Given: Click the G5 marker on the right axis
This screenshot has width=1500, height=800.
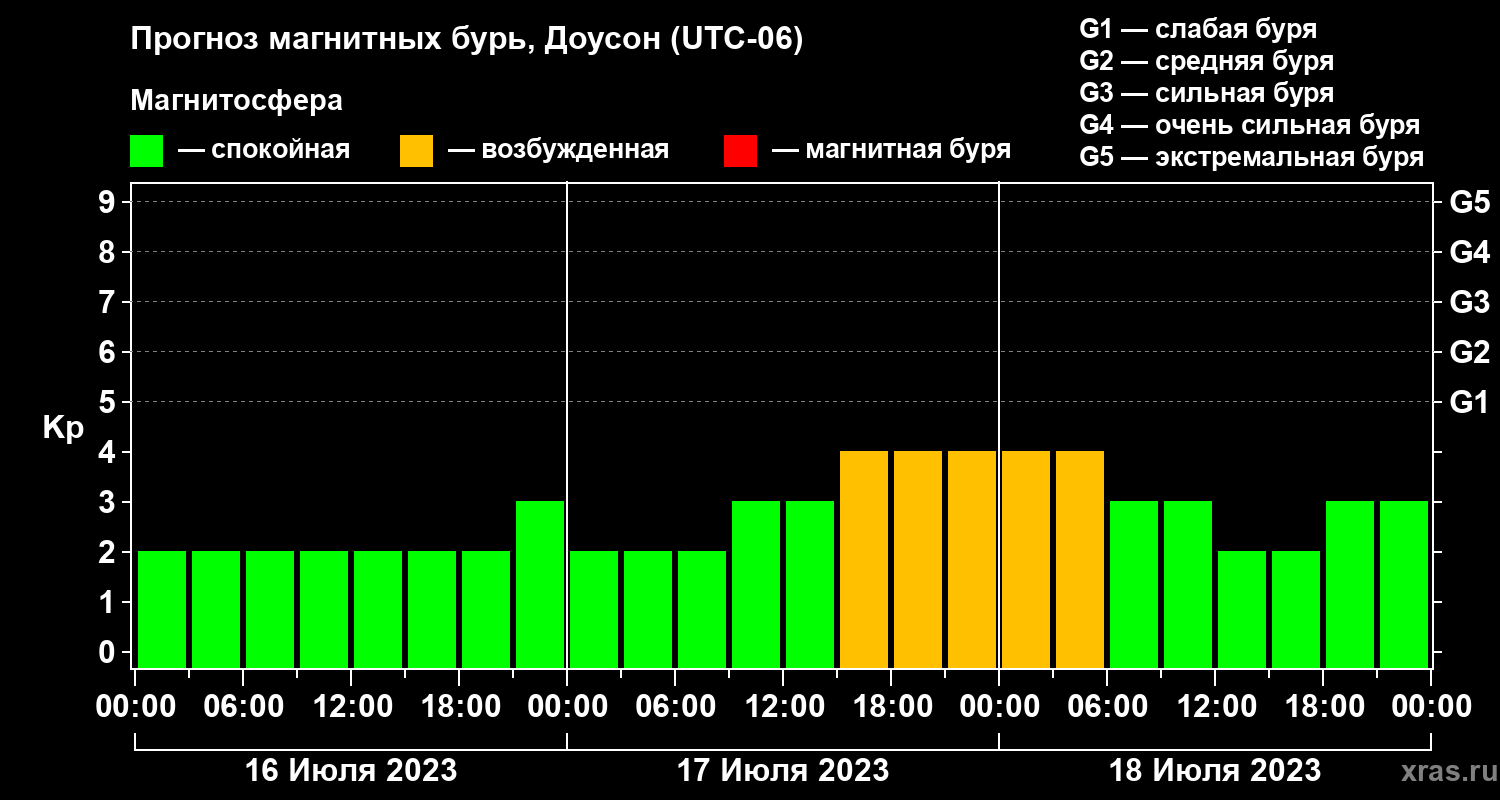Looking at the screenshot, I should tap(1470, 202).
